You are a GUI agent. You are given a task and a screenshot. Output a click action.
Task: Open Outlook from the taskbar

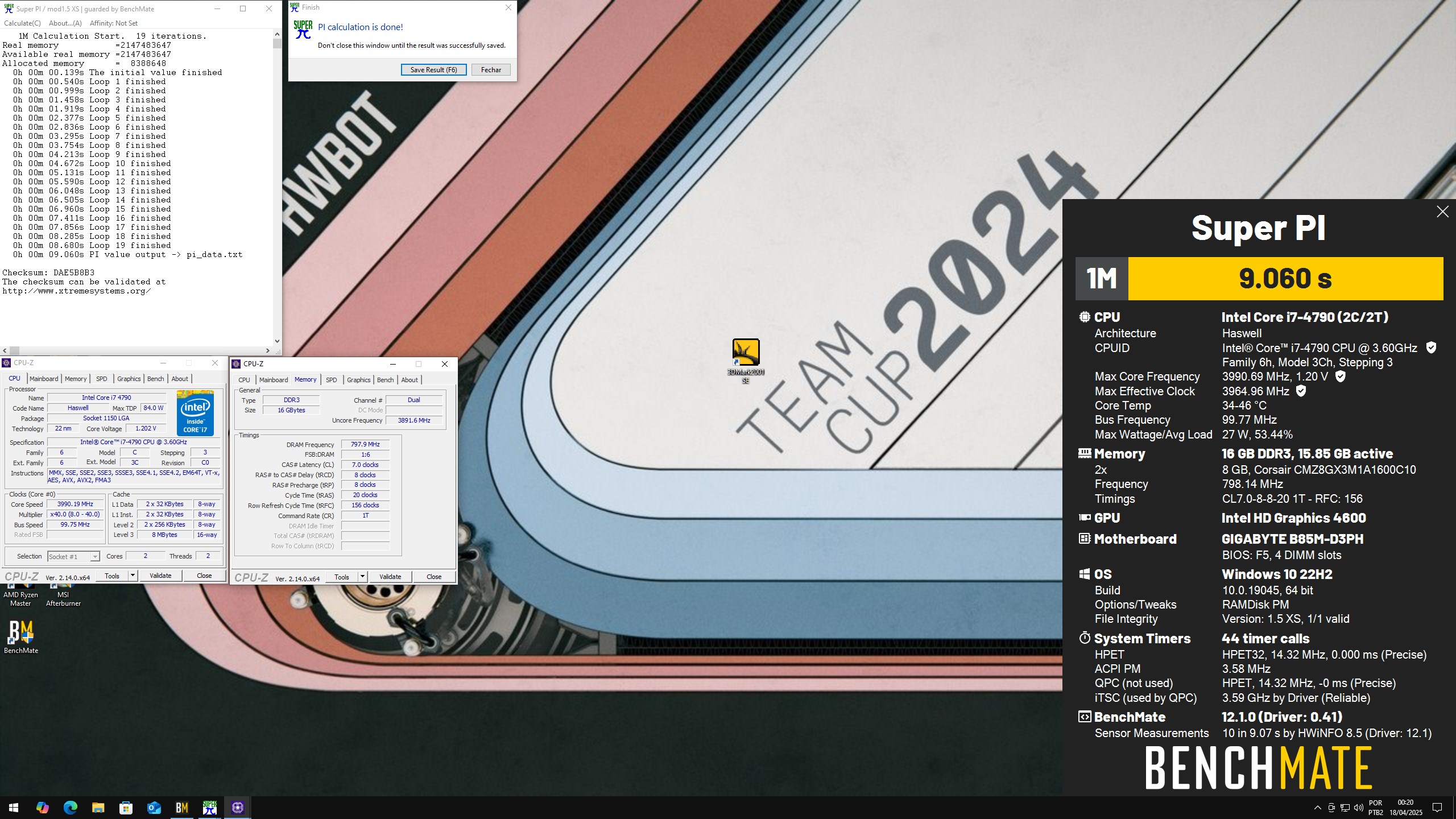coord(154,807)
